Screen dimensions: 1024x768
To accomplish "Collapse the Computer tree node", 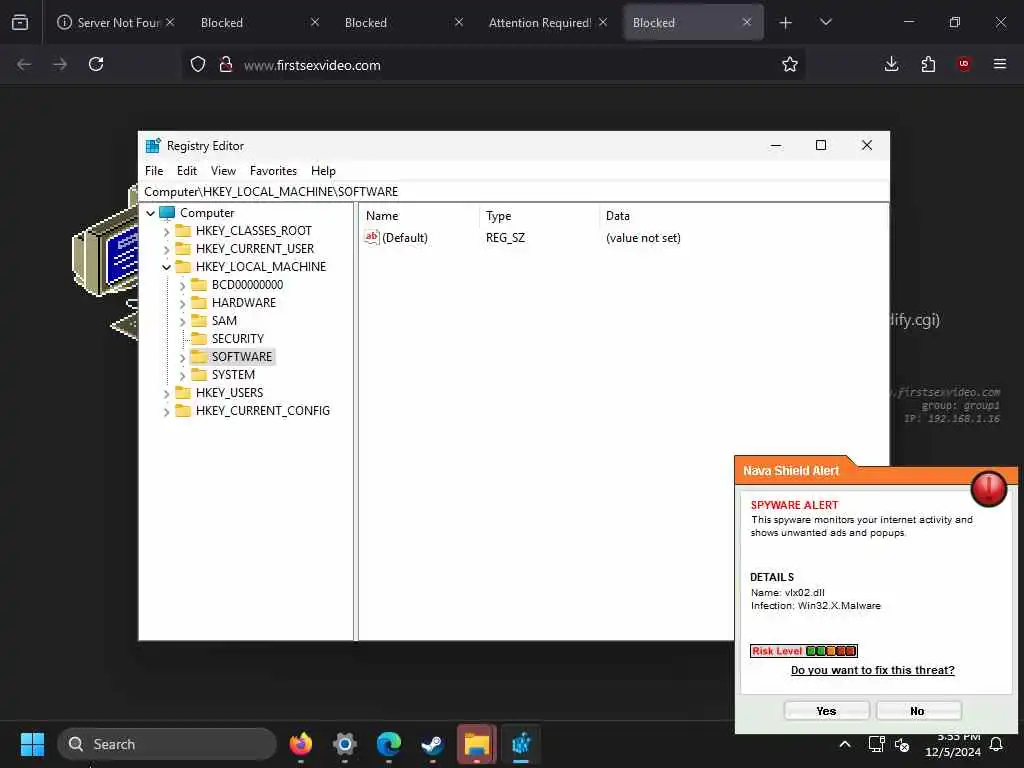I will [x=150, y=213].
